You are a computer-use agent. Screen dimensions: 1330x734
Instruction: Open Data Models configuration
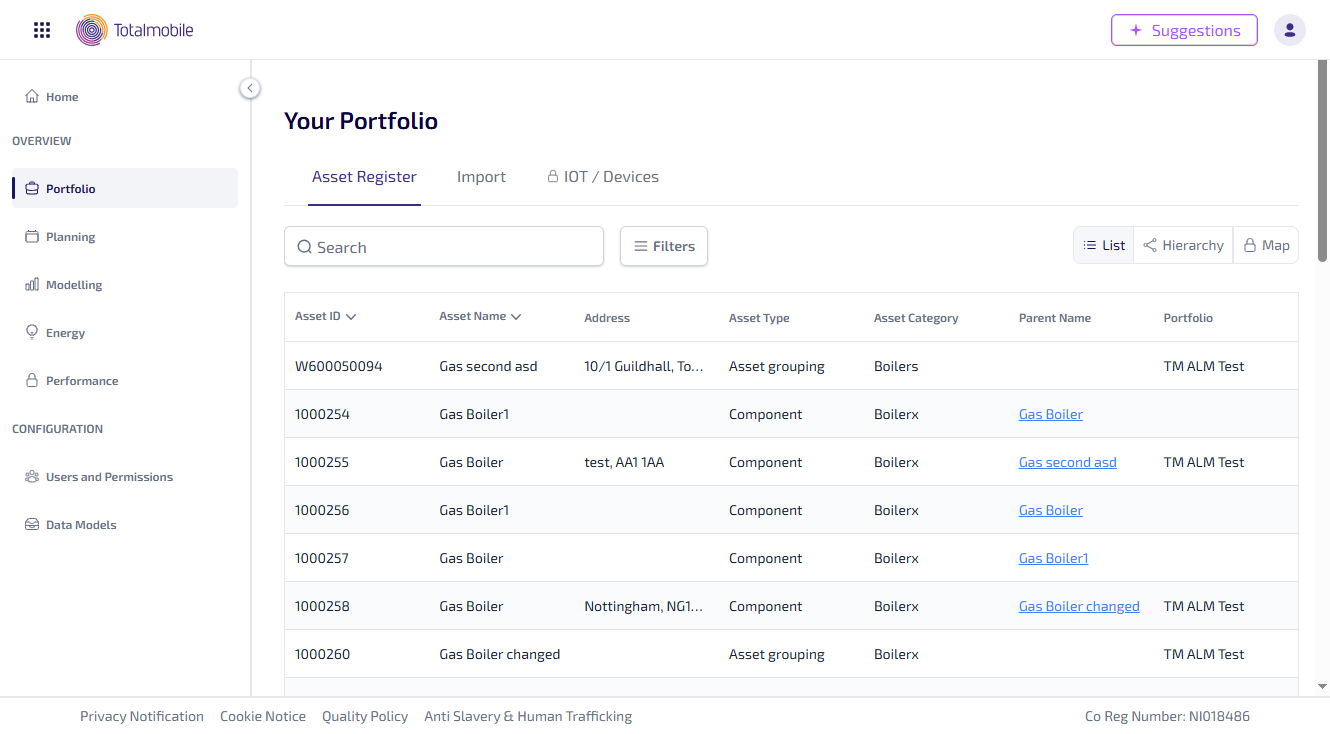tap(80, 525)
